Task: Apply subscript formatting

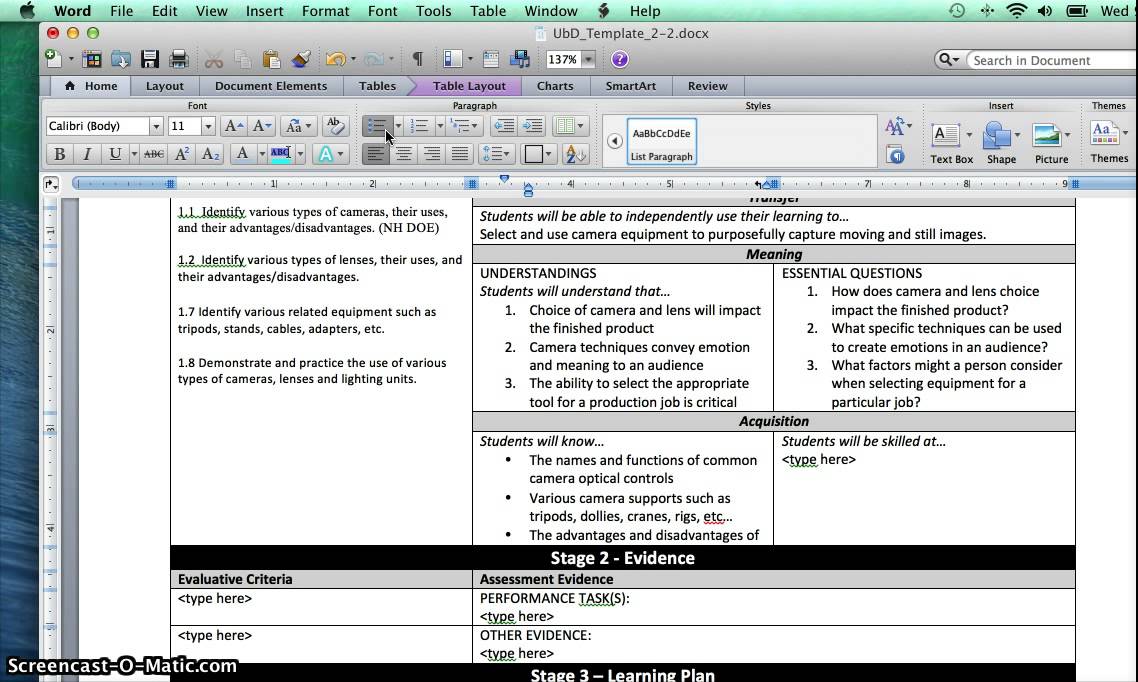Action: click(210, 154)
